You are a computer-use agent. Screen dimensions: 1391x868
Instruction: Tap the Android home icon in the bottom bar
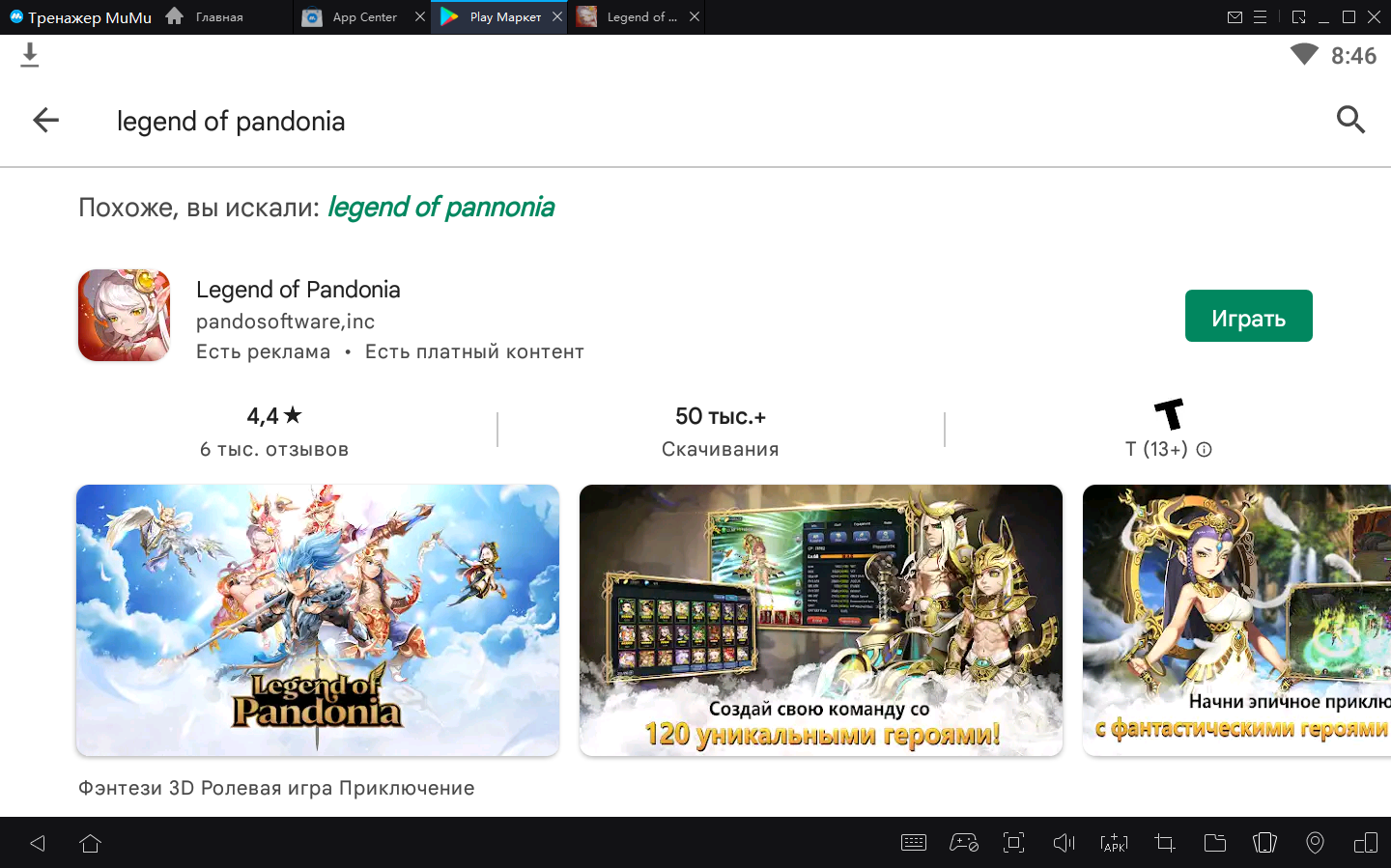tap(90, 843)
